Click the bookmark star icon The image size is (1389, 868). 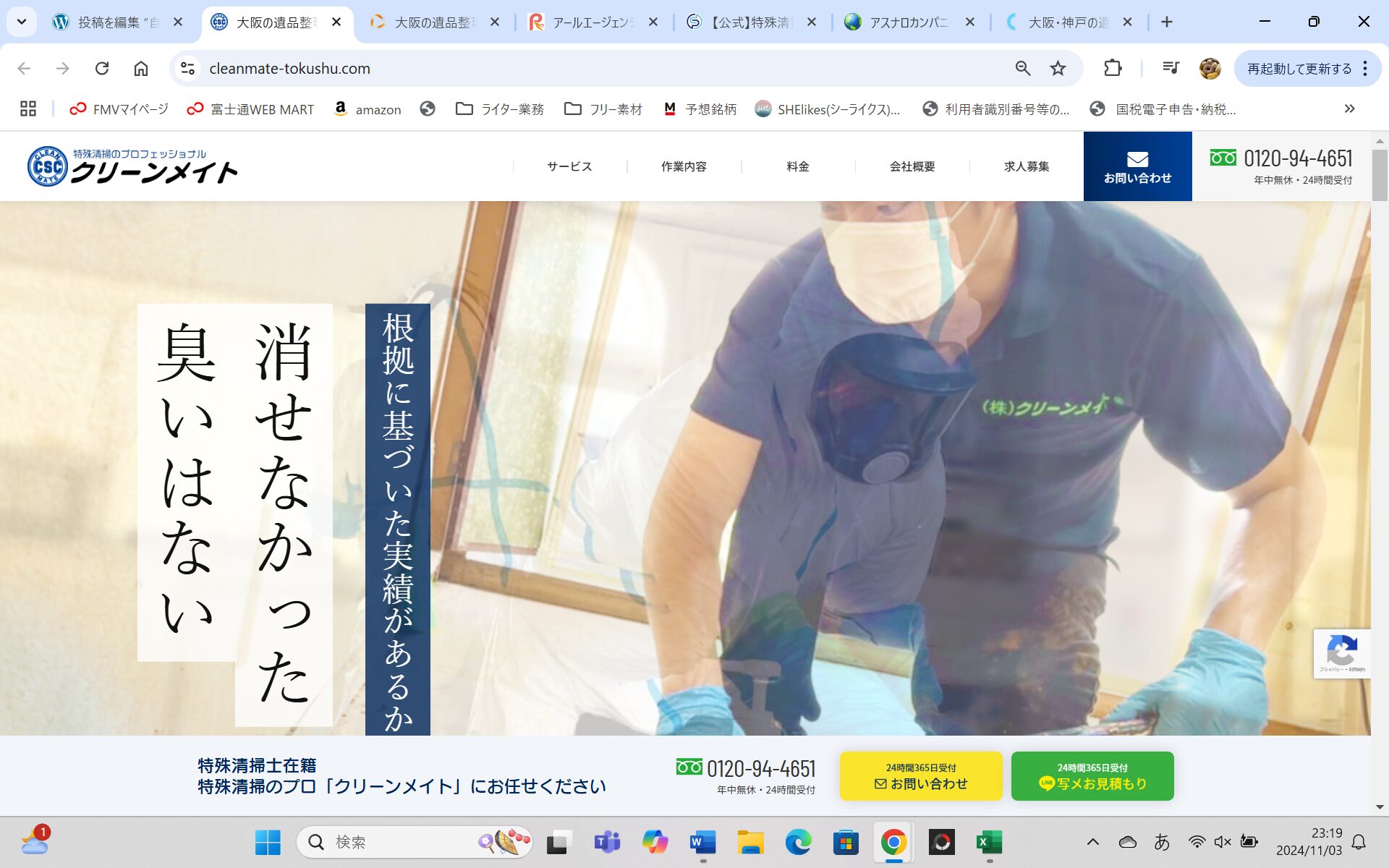click(1058, 69)
